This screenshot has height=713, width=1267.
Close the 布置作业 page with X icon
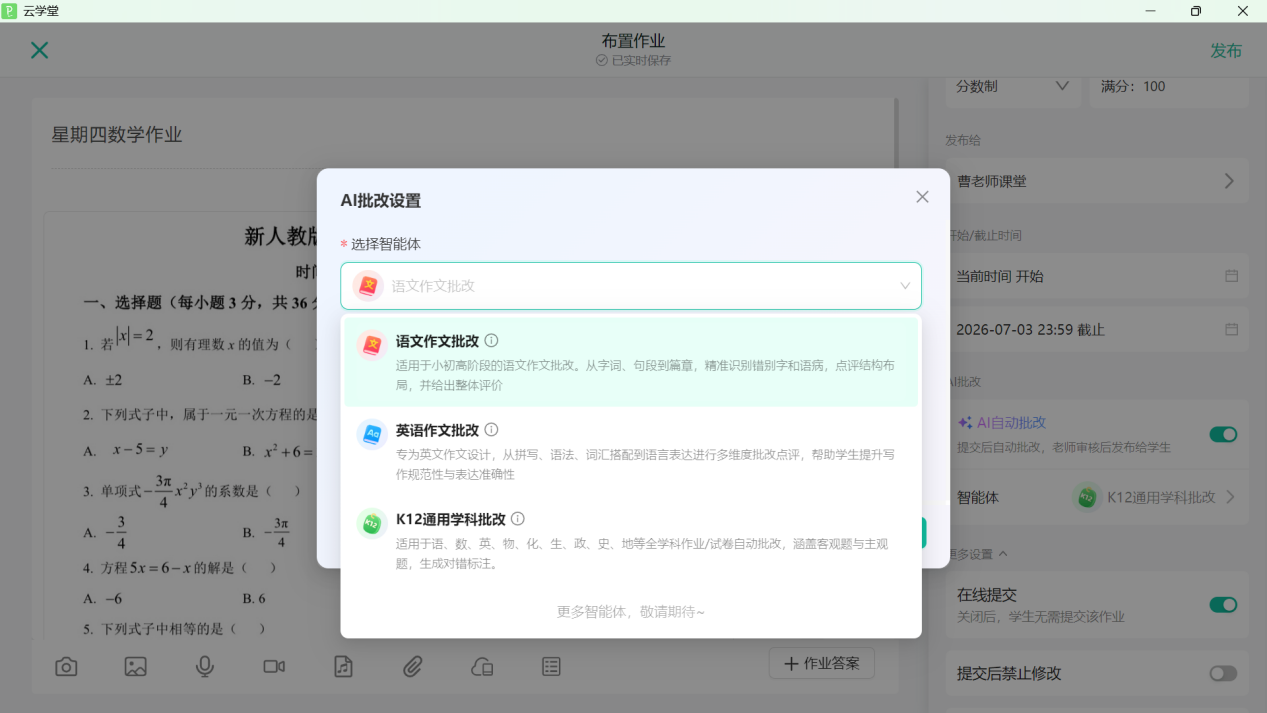(x=39, y=50)
